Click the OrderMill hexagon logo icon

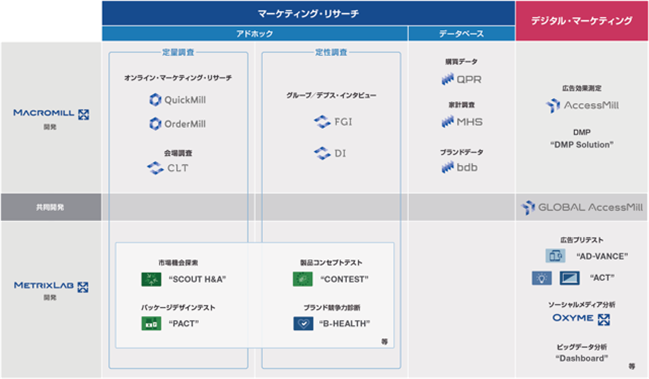click(155, 124)
